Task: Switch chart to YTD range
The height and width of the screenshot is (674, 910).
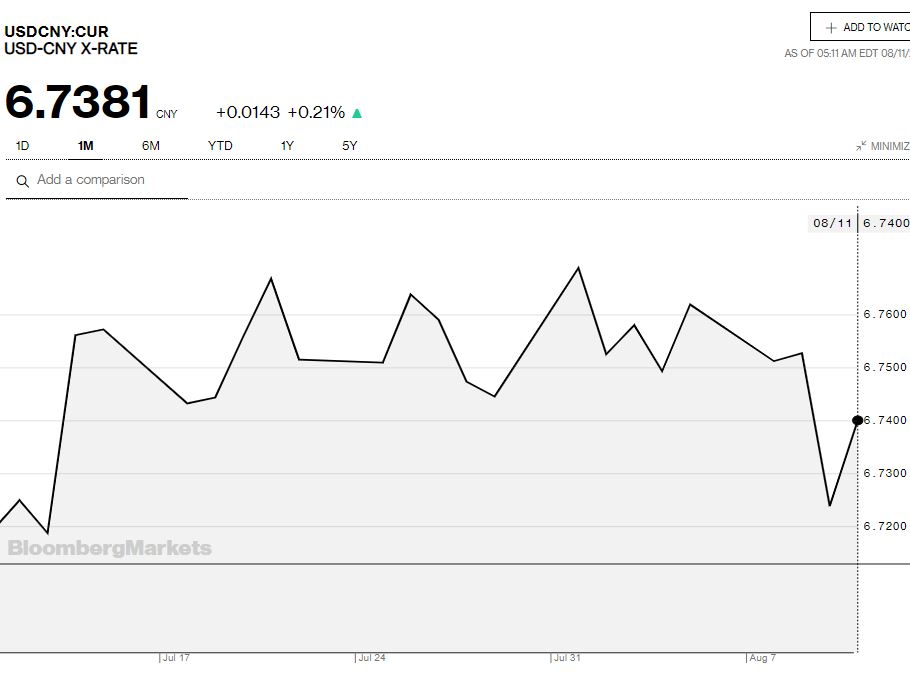Action: (x=220, y=146)
